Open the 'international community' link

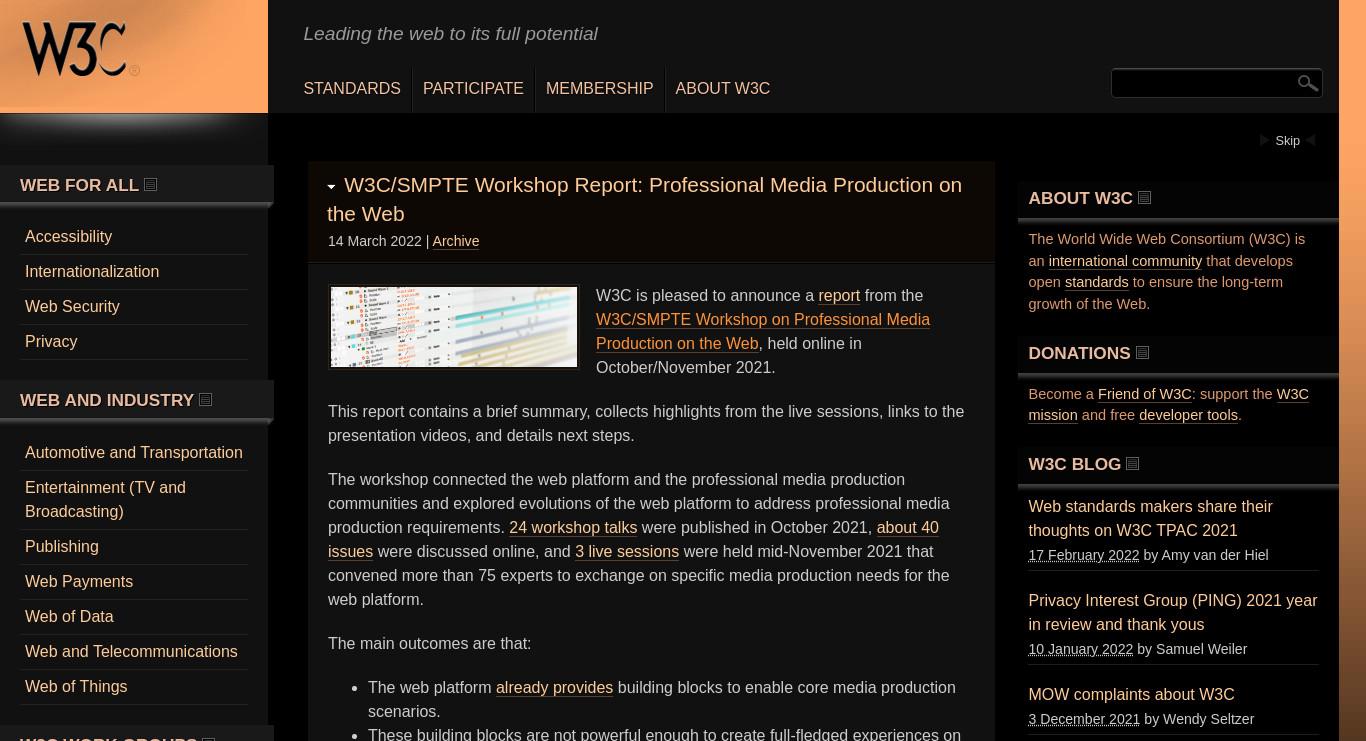click(x=1125, y=261)
